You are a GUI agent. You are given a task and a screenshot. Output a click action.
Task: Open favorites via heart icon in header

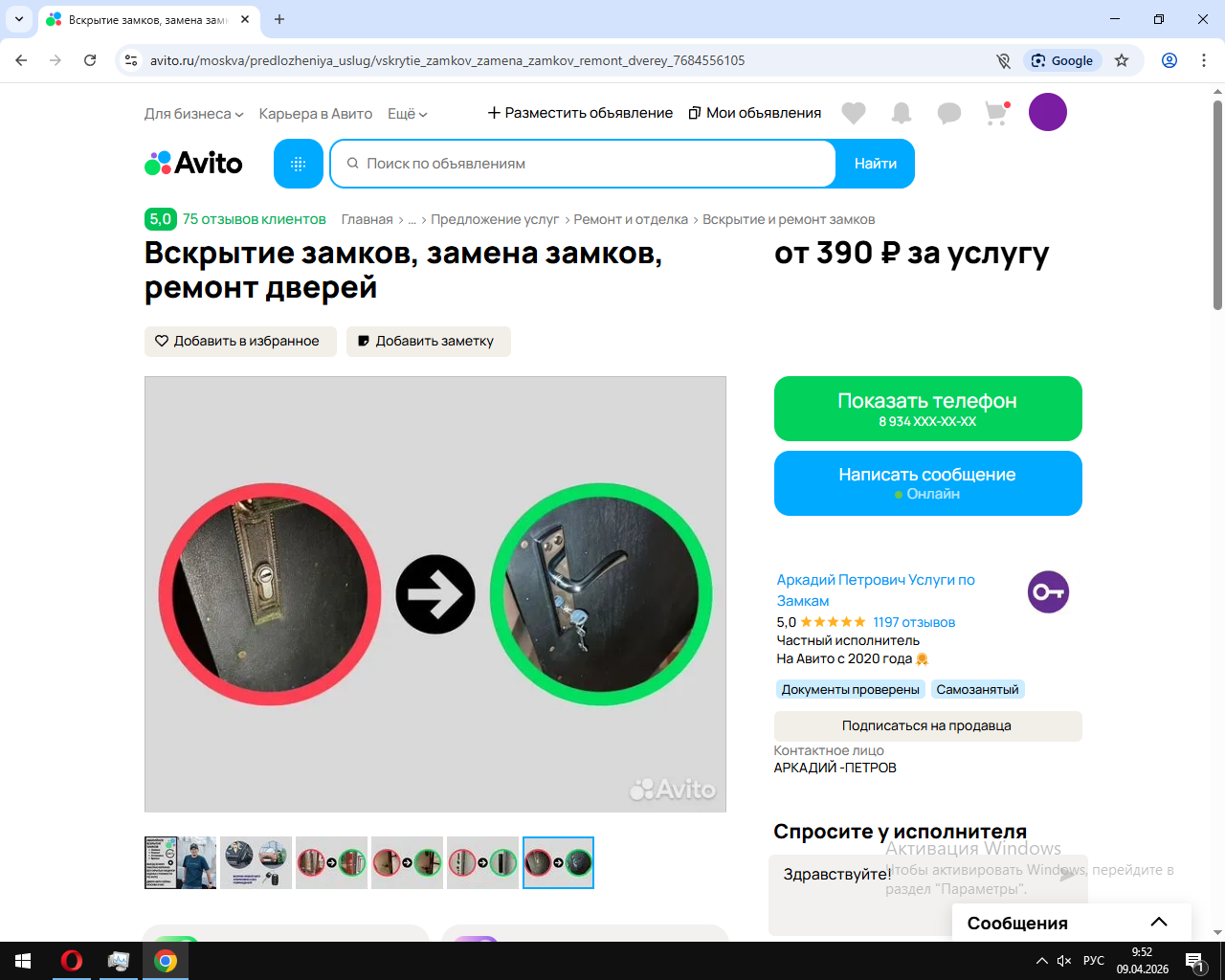[854, 113]
